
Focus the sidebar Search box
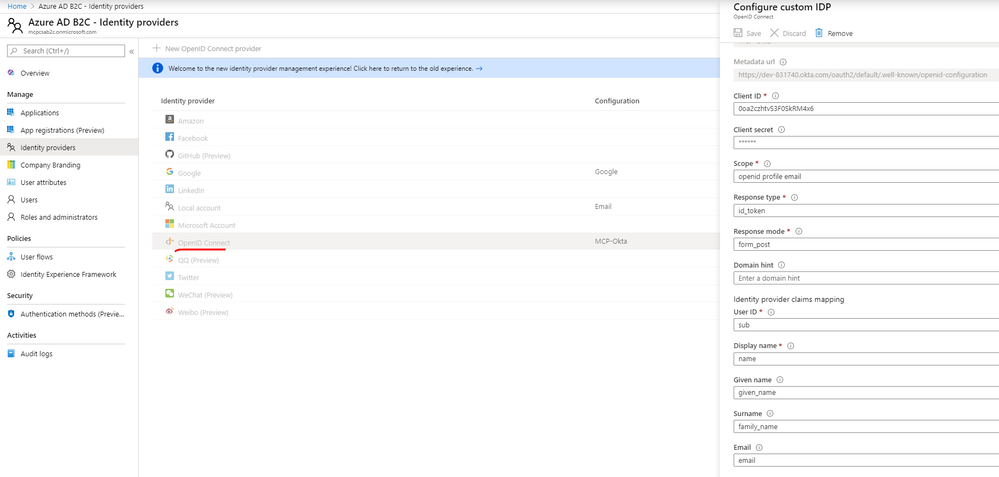[x=66, y=51]
